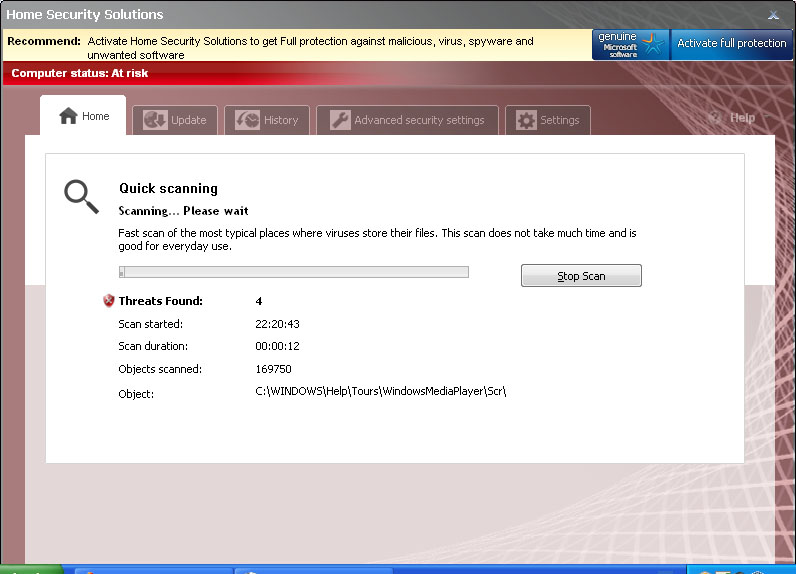Image resolution: width=796 pixels, height=574 pixels.
Task: Expand the dropdown arrow beside Help
Action: click(x=767, y=118)
